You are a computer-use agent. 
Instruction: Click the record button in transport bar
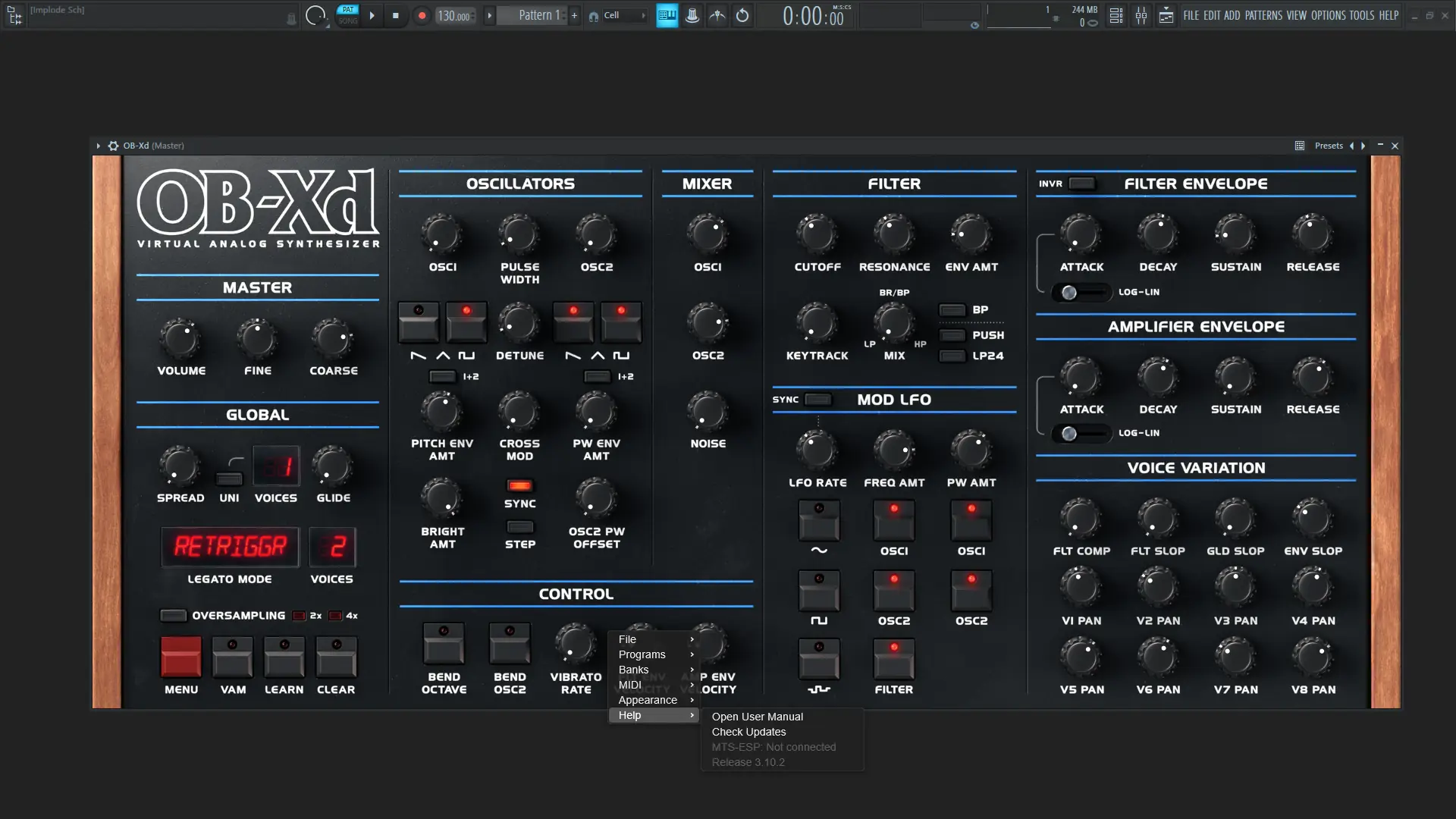[422, 15]
